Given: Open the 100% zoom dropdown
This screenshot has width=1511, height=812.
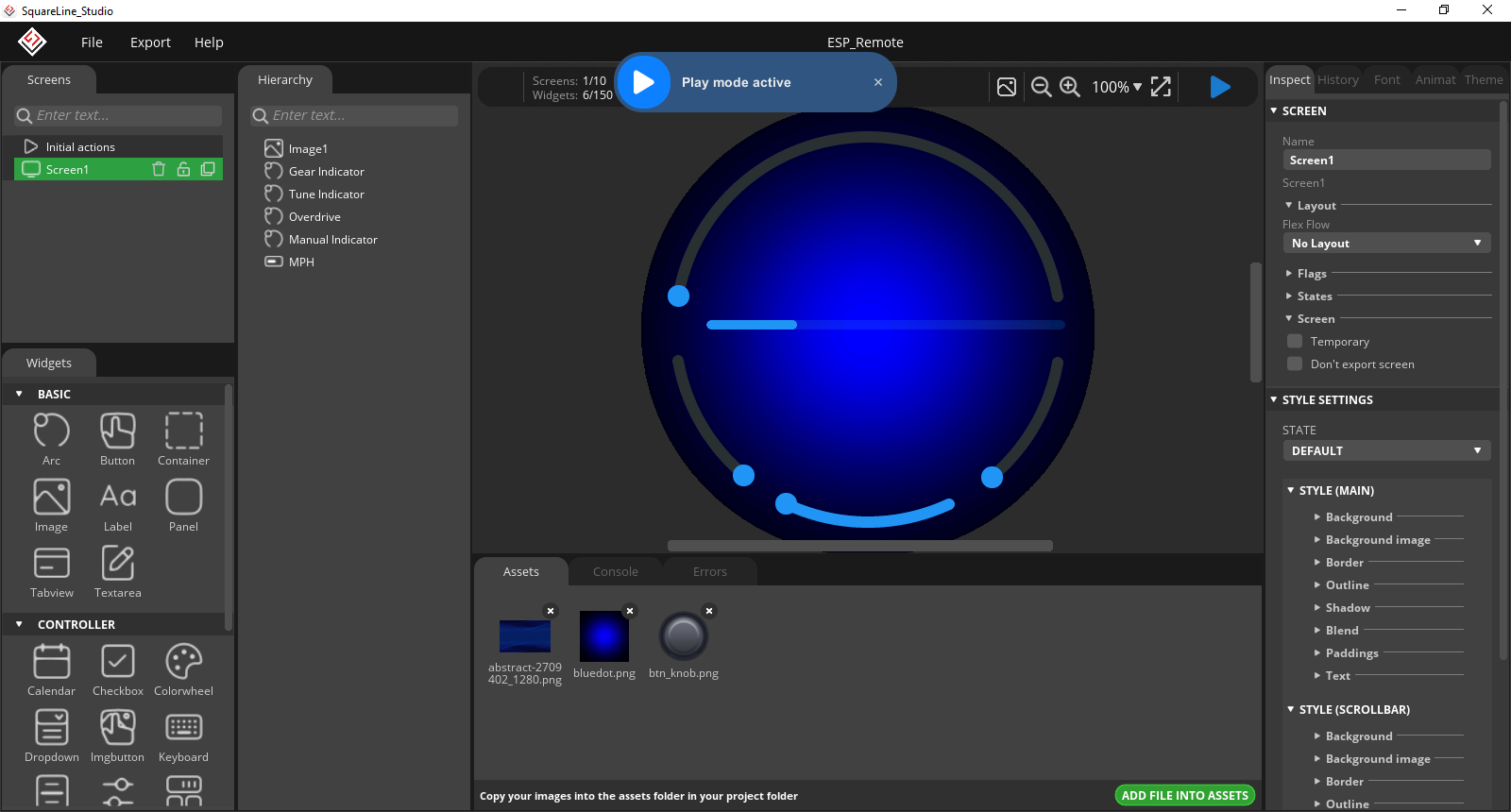Looking at the screenshot, I should click(1117, 87).
